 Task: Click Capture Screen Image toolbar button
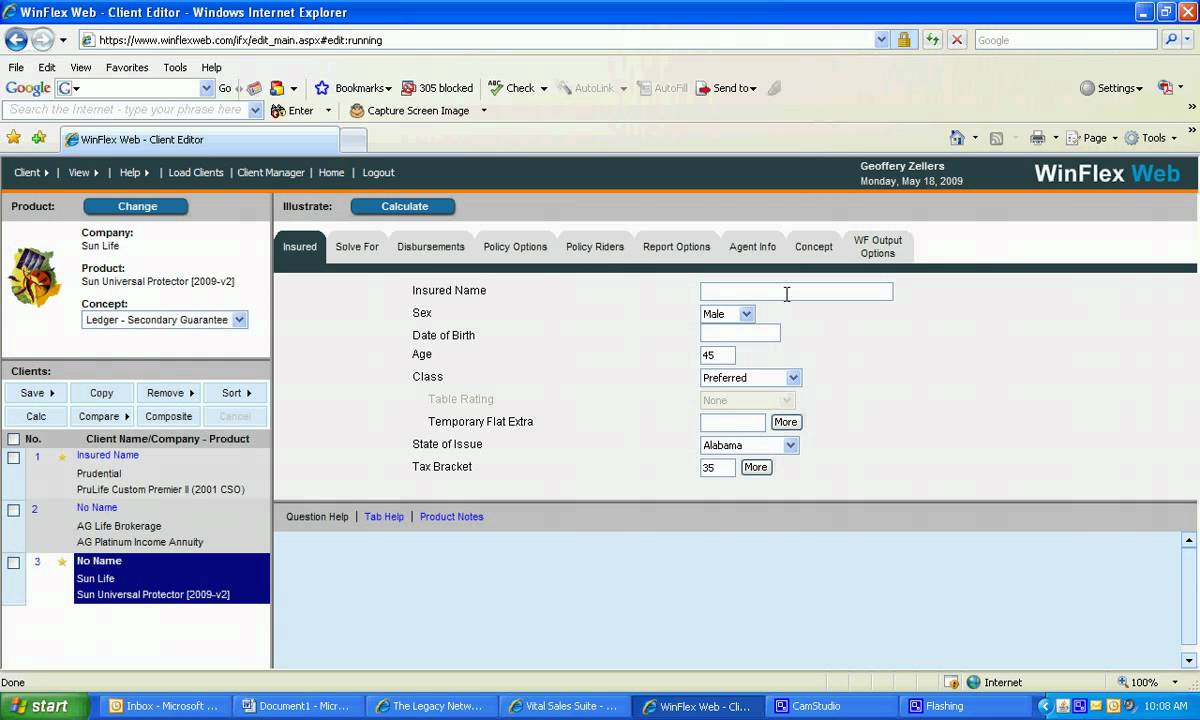pyautogui.click(x=410, y=111)
